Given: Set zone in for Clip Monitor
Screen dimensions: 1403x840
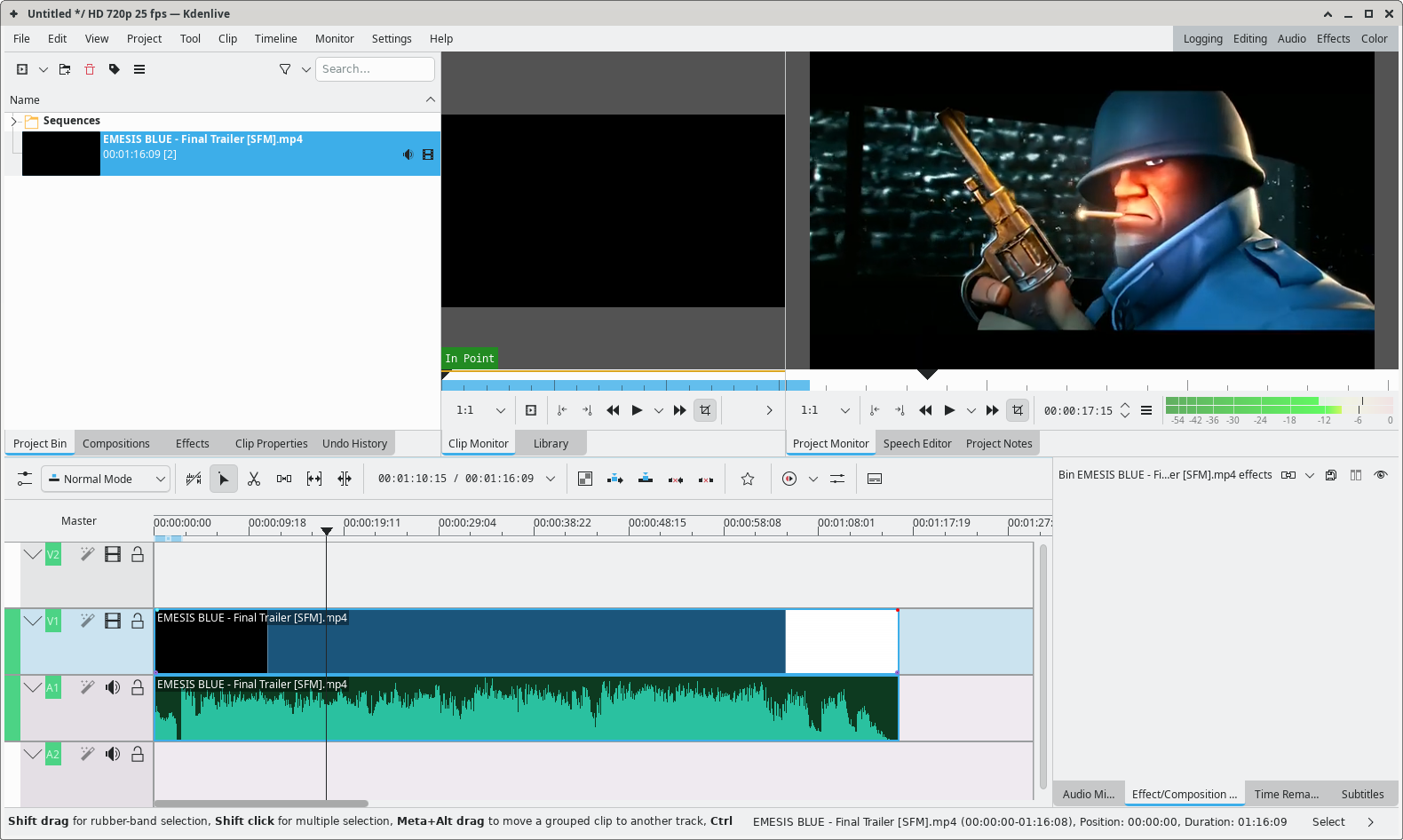Looking at the screenshot, I should (x=561, y=410).
